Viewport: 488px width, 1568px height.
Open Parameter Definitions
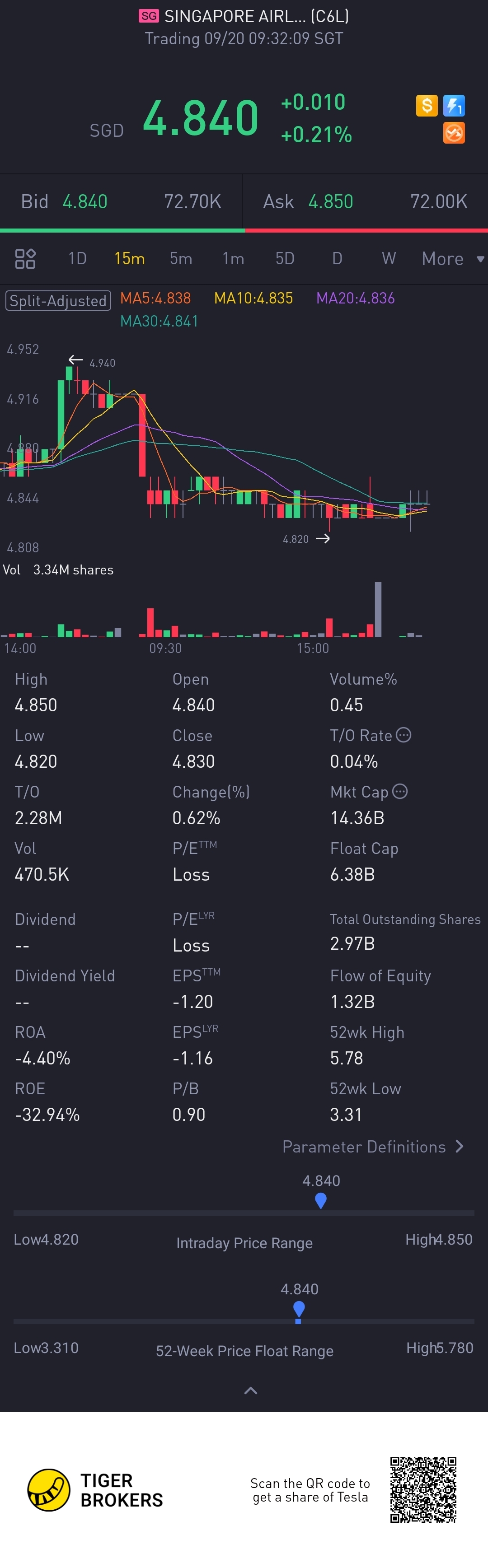click(x=373, y=1147)
